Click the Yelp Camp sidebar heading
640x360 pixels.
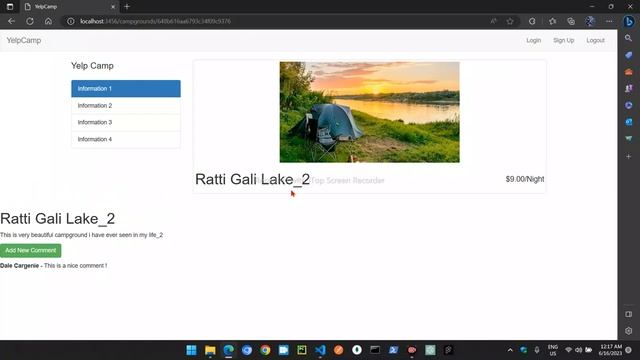92,66
